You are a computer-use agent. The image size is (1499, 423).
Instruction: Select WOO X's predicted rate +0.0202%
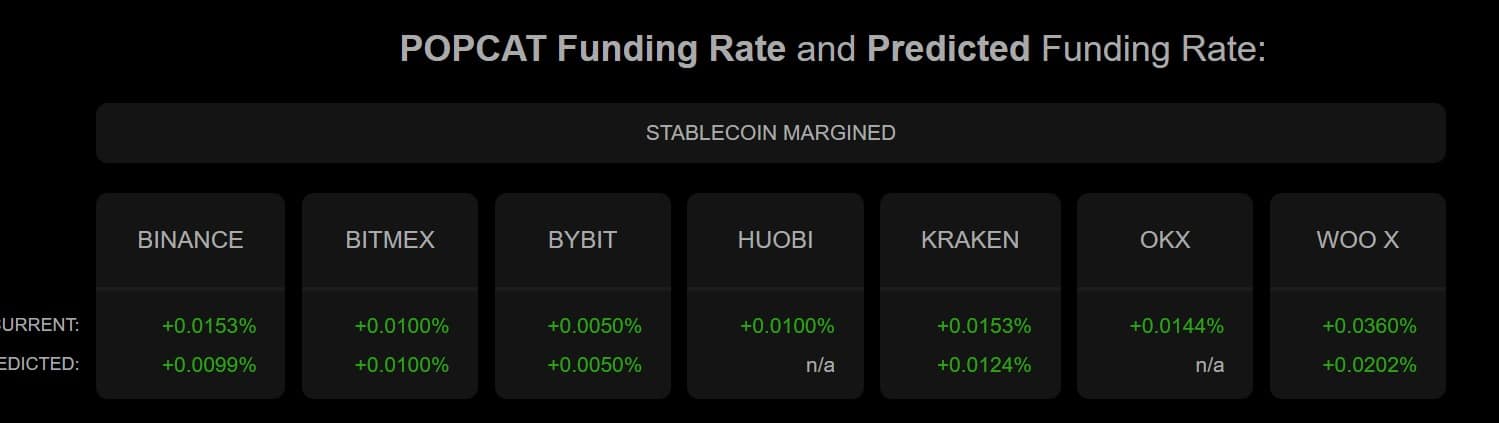click(x=1369, y=365)
